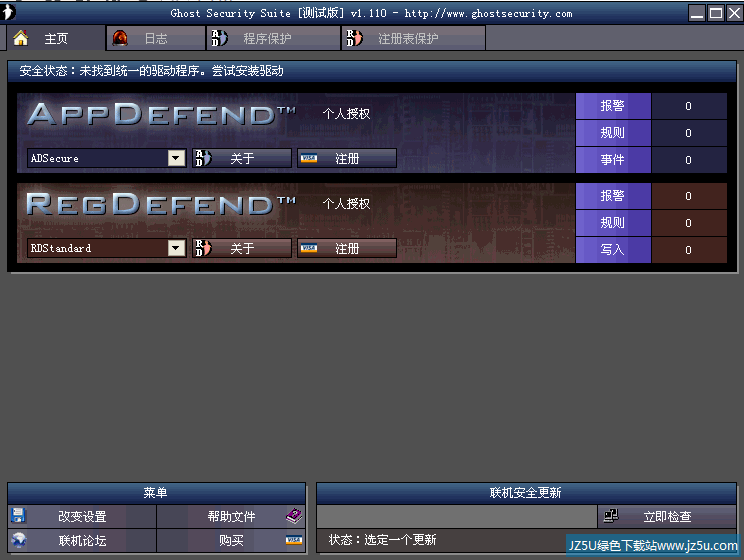744x560 pixels.
Task: Click RD icon on RegDefend 关于 button
Action: [204, 248]
